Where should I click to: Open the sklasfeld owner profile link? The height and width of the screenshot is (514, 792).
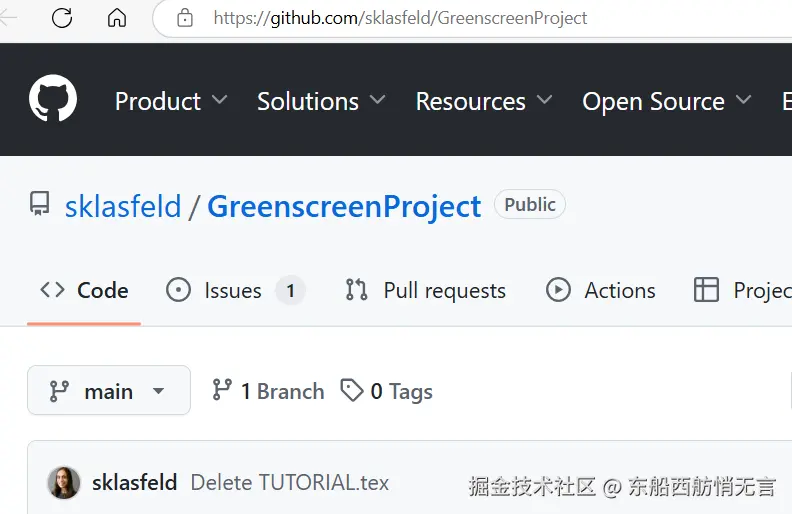[x=123, y=206]
